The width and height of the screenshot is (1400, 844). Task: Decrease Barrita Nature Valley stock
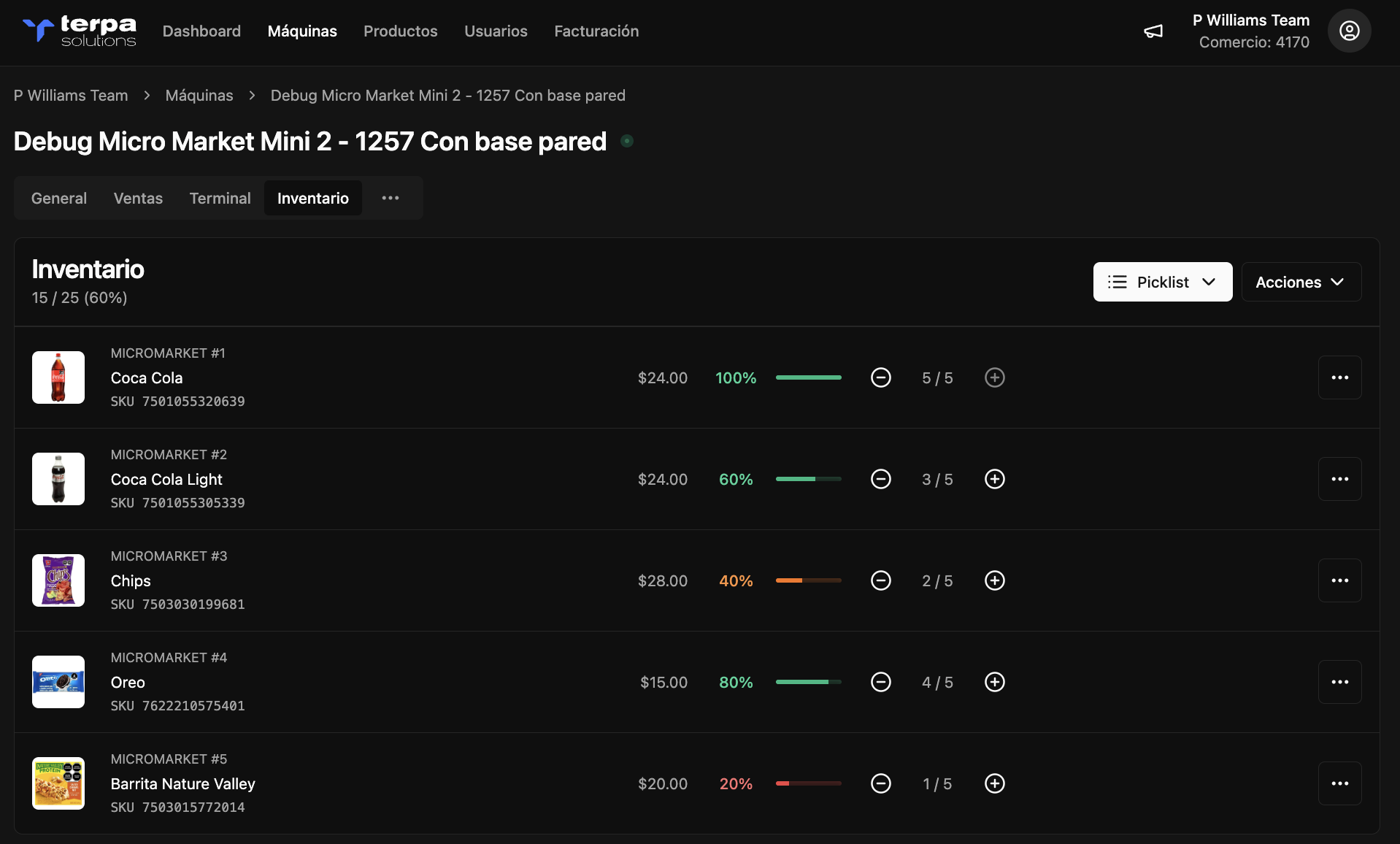tap(881, 783)
